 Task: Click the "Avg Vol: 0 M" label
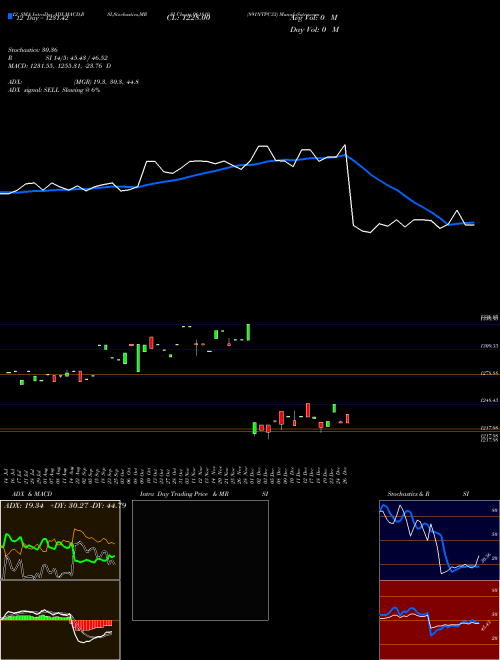(x=314, y=18)
